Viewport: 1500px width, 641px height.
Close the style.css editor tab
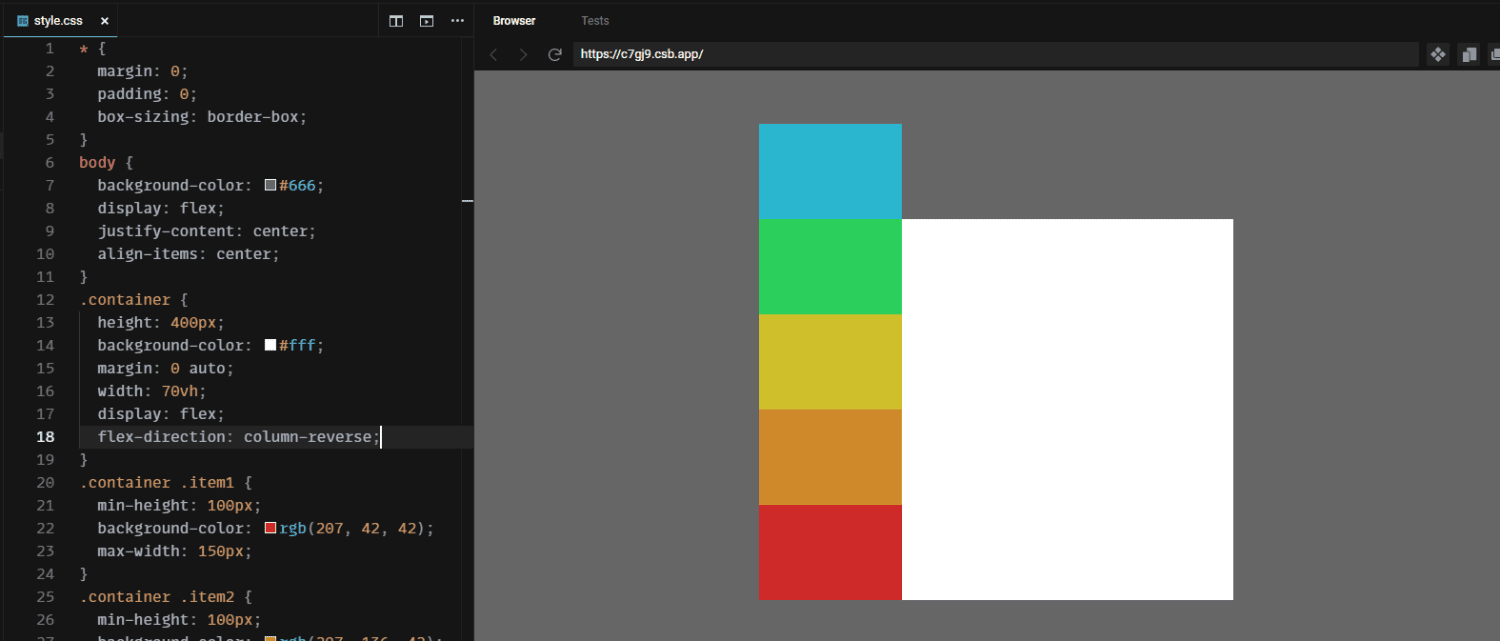pos(105,20)
